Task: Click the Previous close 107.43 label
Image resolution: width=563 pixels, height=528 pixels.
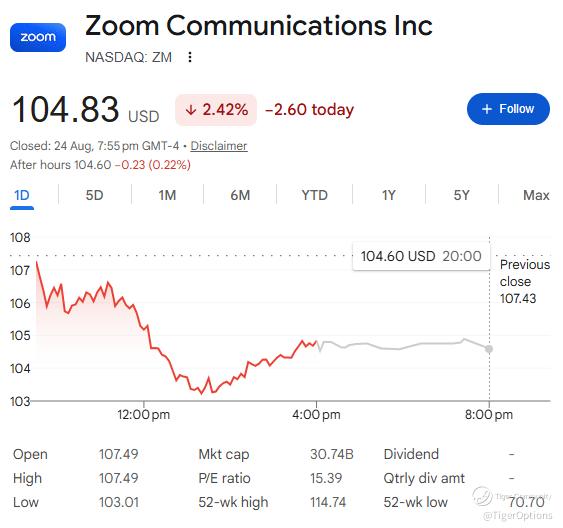Action: pos(525,281)
